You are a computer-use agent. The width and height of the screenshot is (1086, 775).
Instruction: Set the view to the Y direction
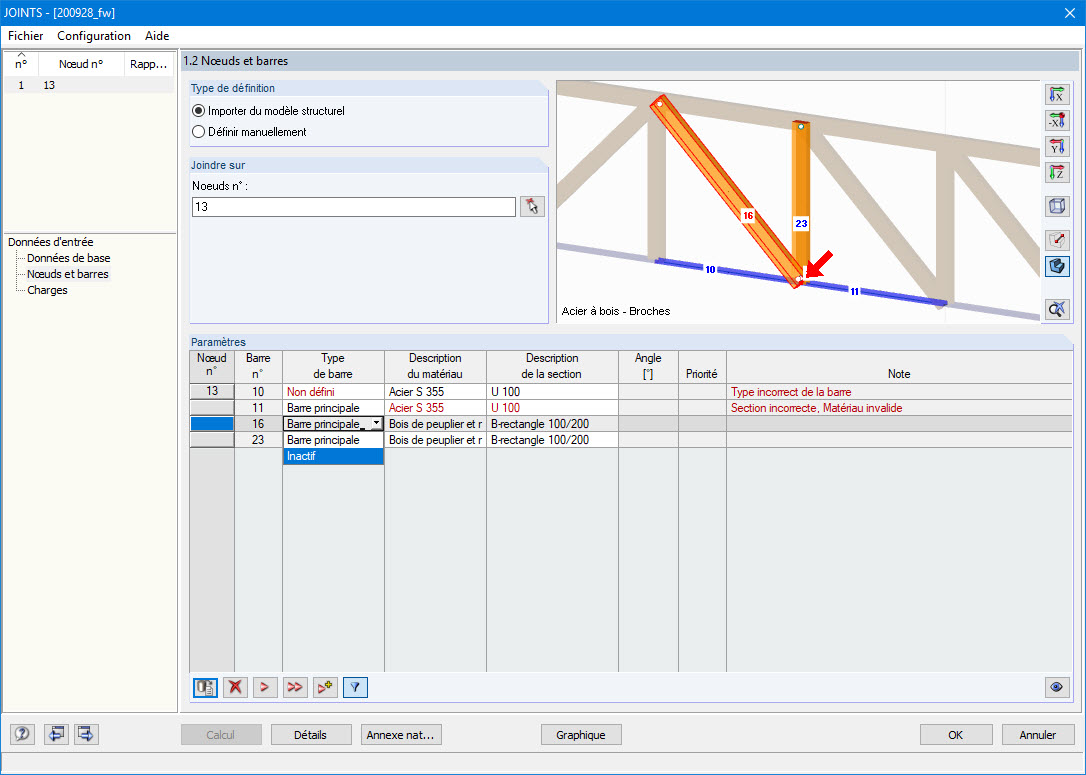pyautogui.click(x=1056, y=146)
